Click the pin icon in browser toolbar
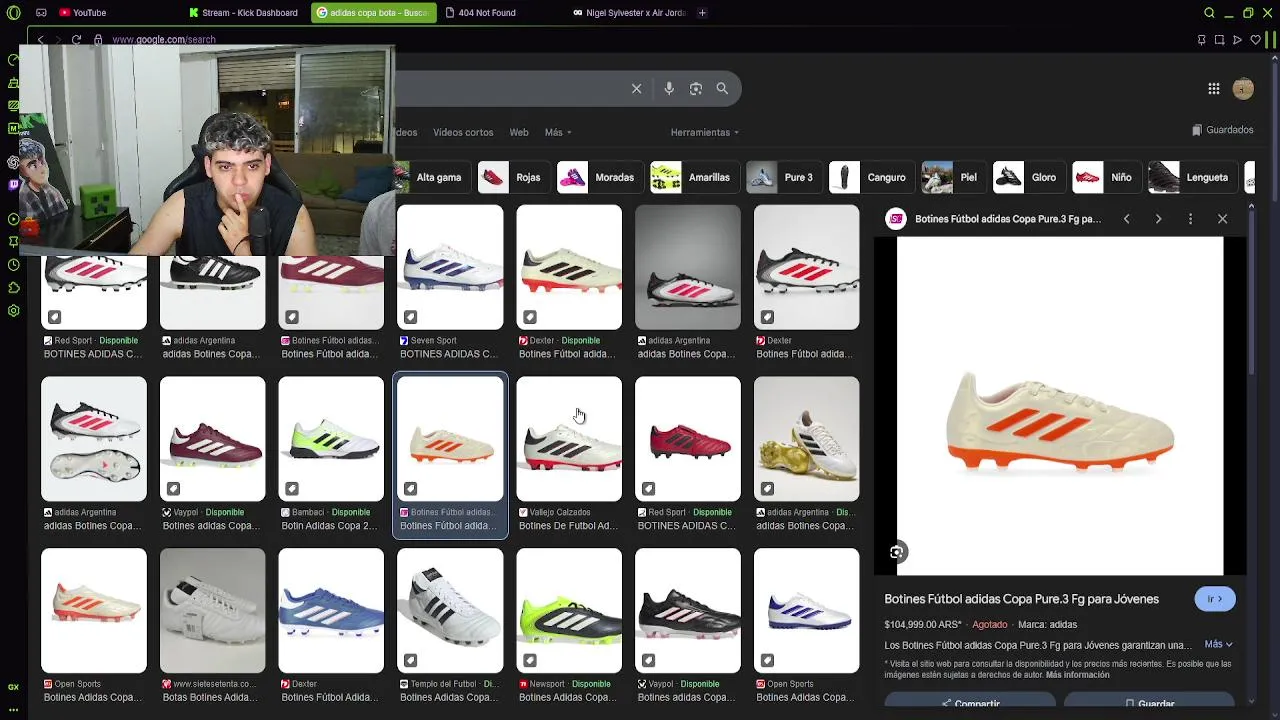Screen dimensions: 1280x720 point(1201,40)
